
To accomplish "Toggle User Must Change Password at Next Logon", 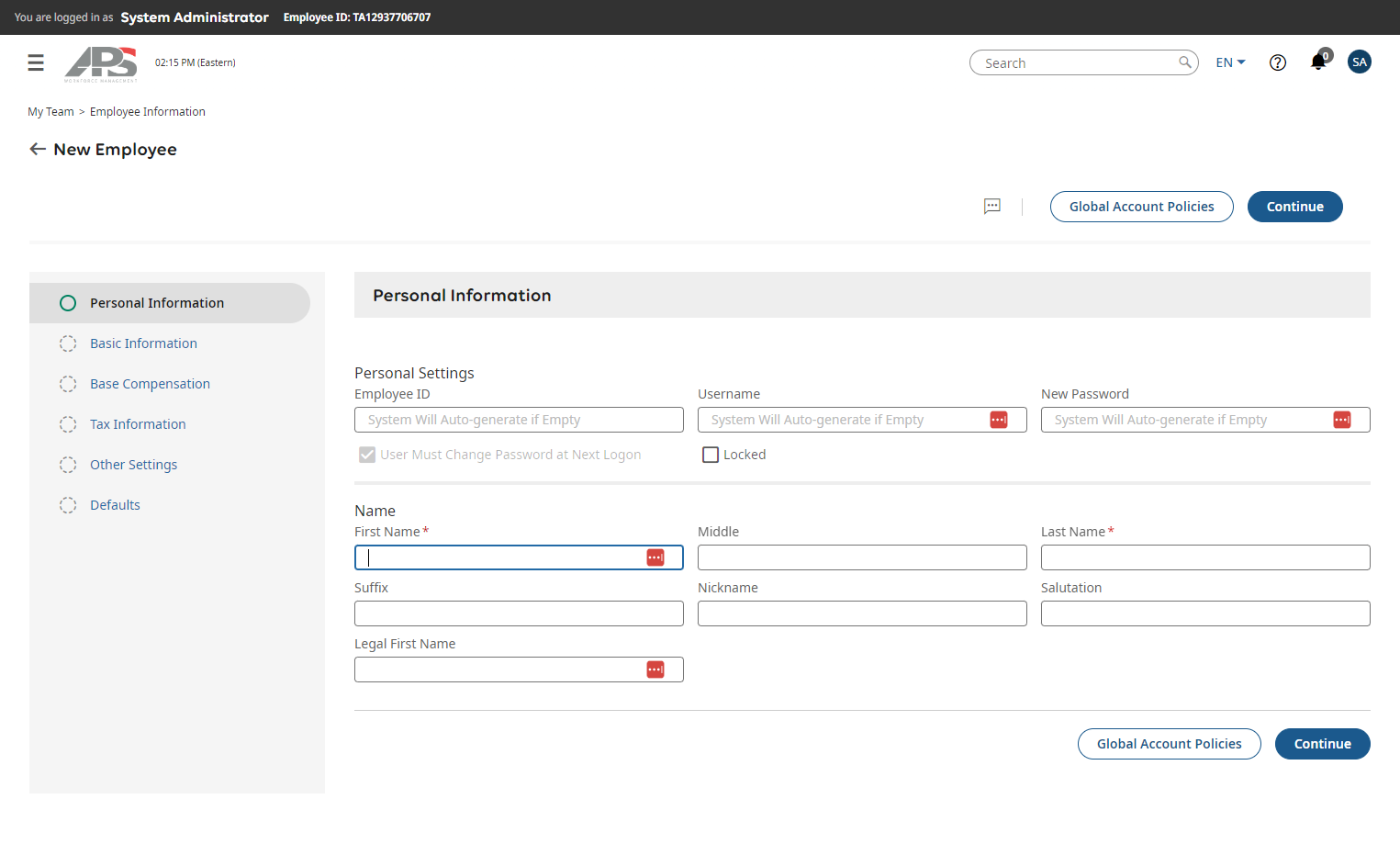I will pos(367,455).
